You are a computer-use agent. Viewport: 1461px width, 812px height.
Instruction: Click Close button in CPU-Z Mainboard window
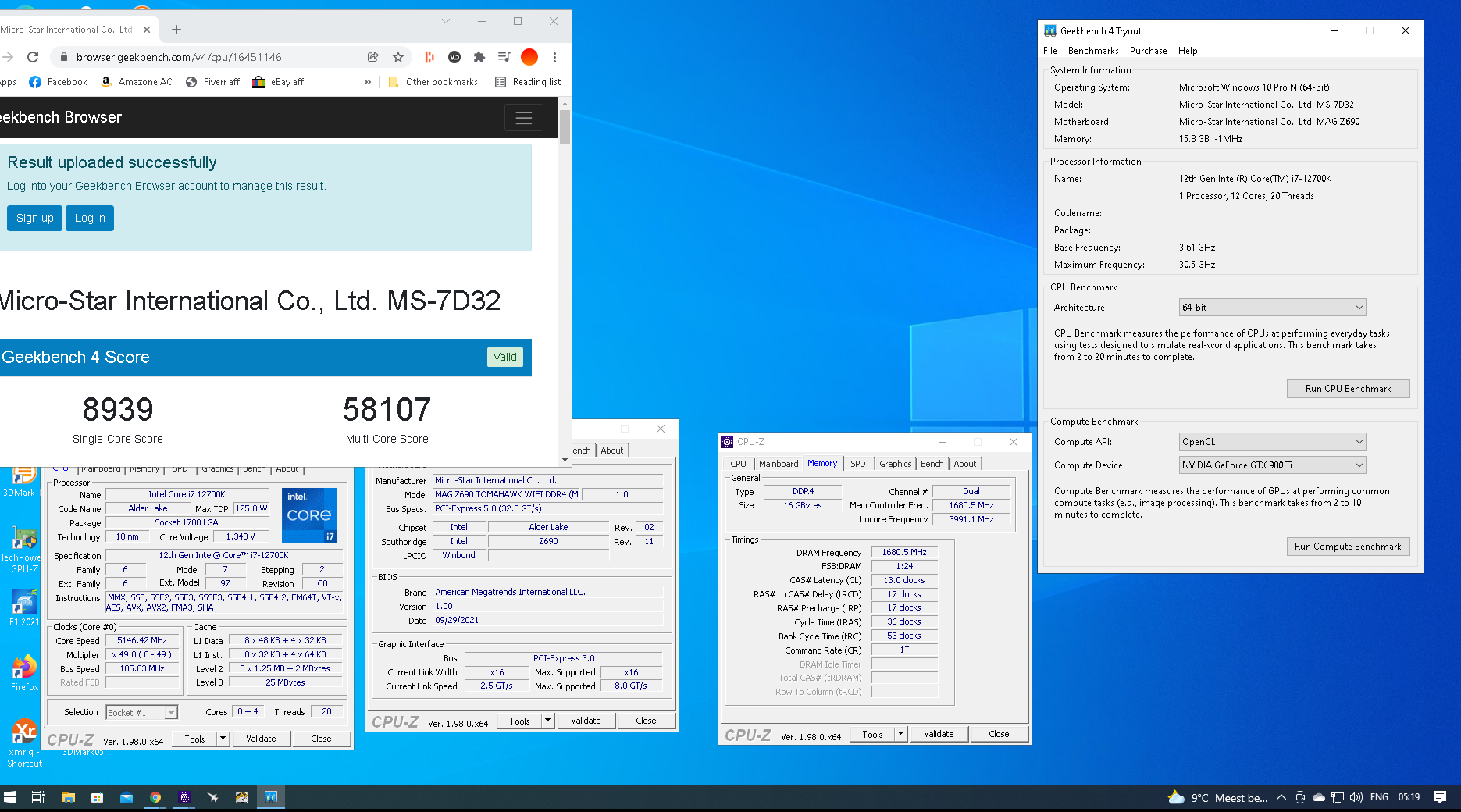click(x=646, y=721)
